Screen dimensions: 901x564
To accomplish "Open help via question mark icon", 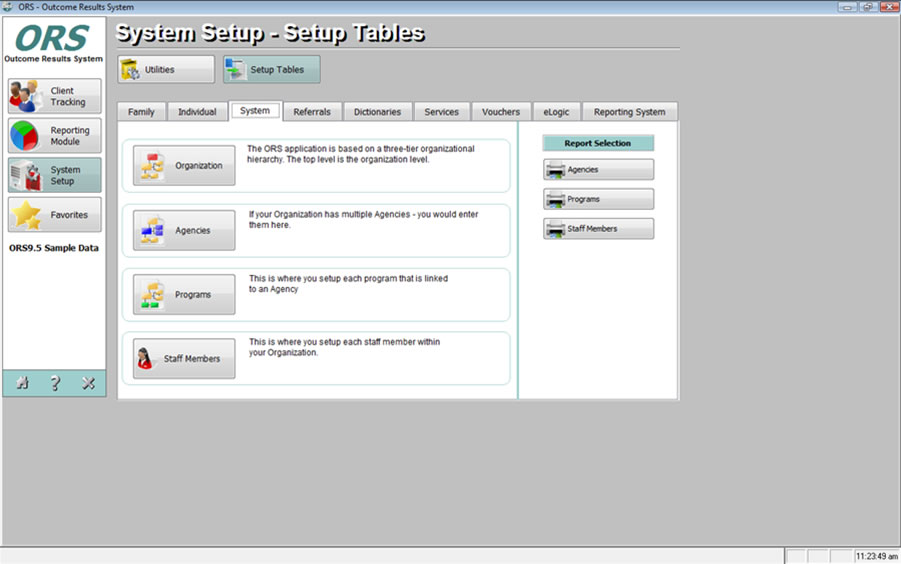I will (x=55, y=383).
